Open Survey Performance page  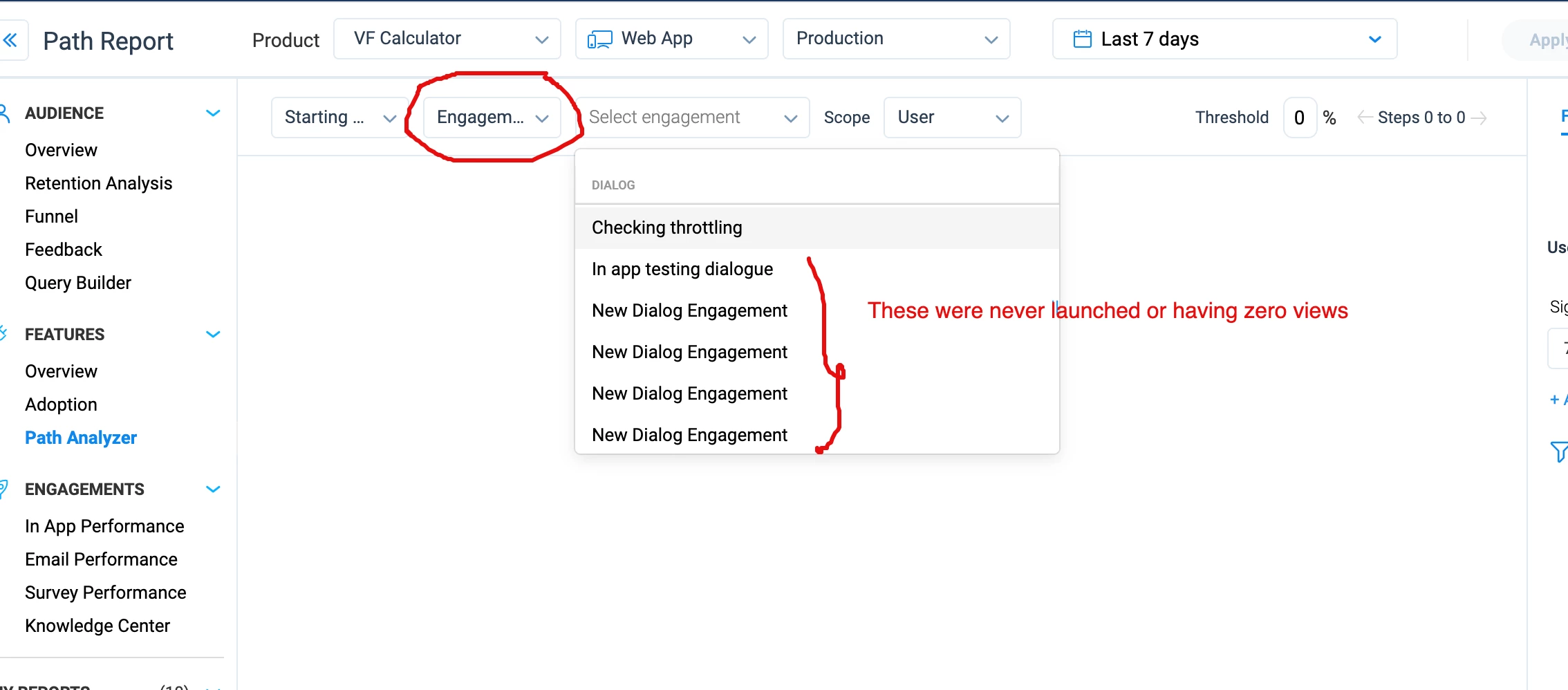click(105, 593)
